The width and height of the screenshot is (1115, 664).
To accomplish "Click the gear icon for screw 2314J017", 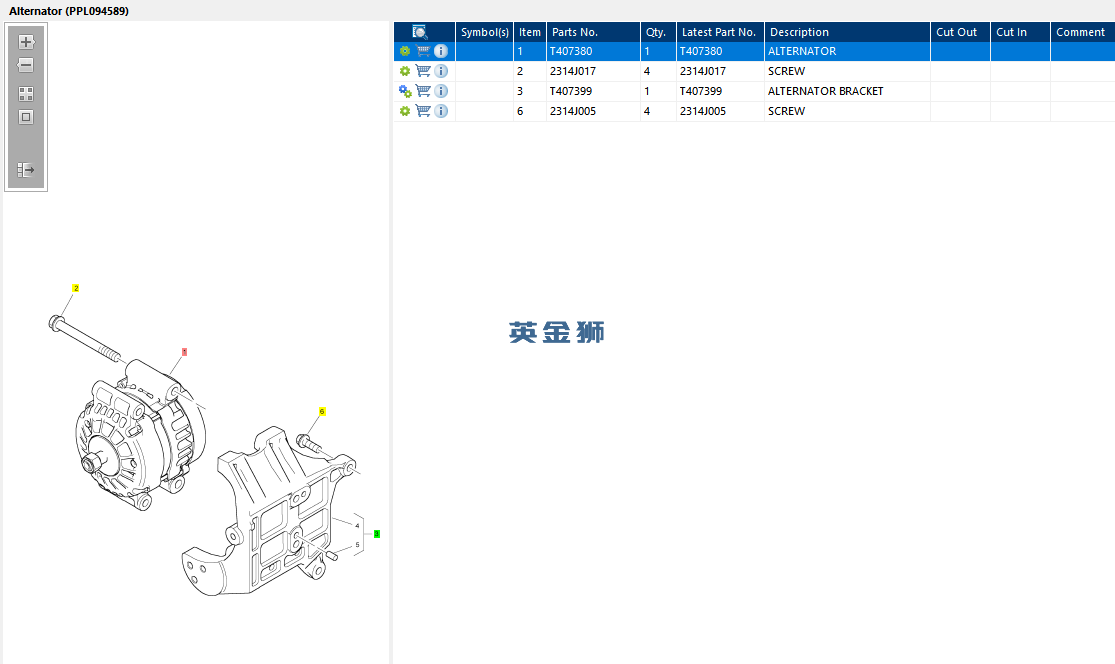I will click(405, 71).
